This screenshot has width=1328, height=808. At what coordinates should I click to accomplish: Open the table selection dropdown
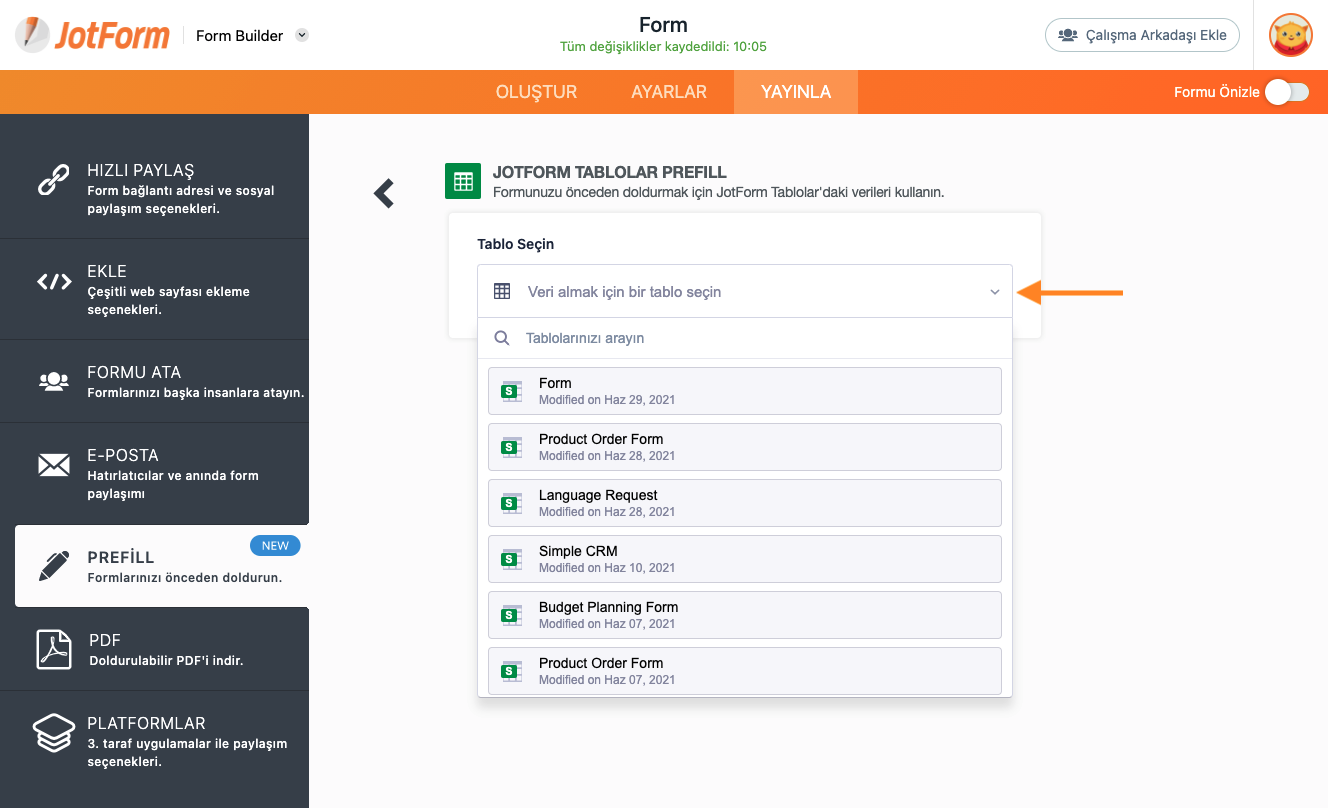coord(745,291)
